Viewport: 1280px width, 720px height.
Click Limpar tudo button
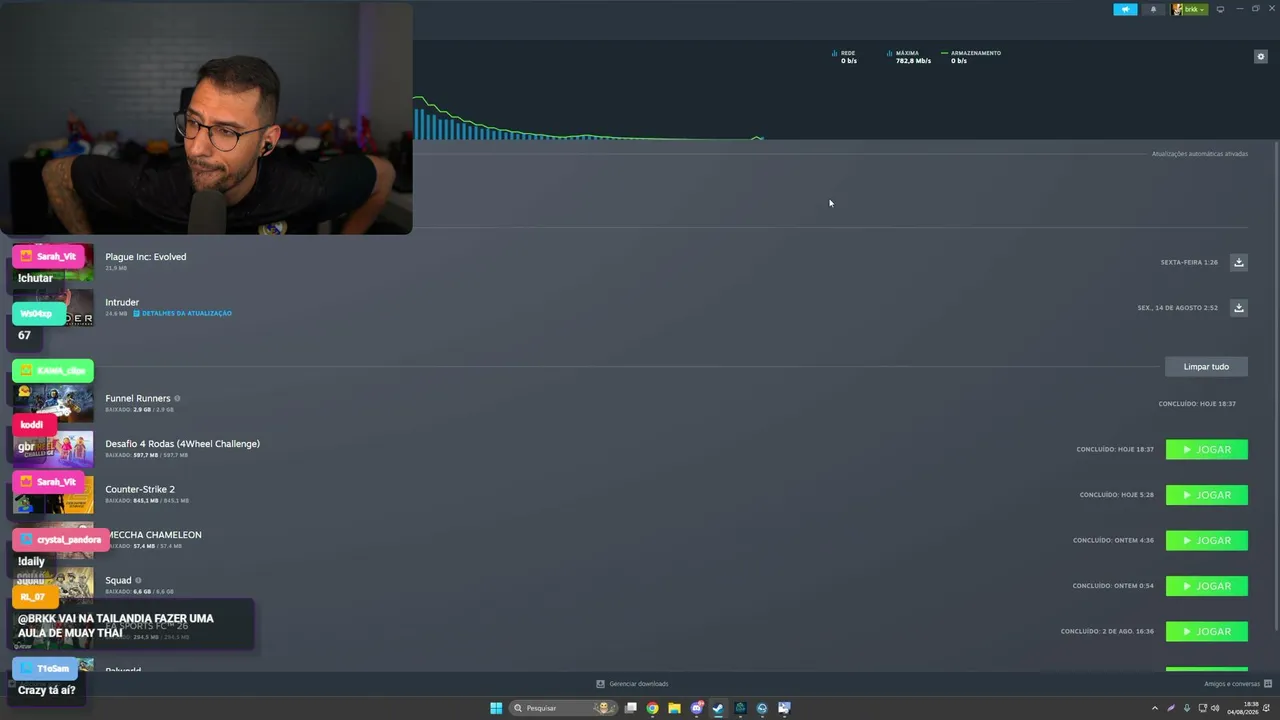1206,367
